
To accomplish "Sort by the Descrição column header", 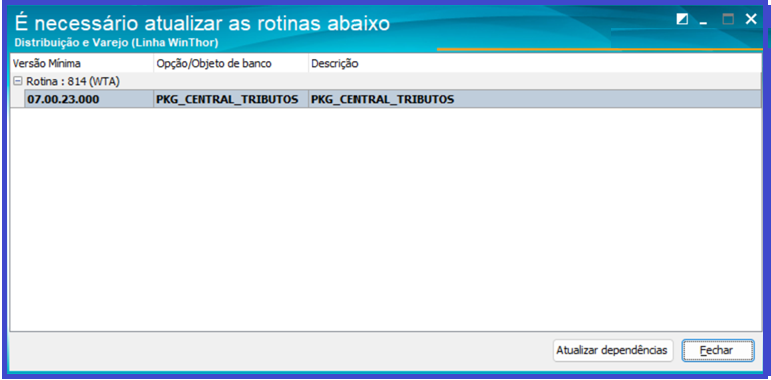I will (x=534, y=63).
